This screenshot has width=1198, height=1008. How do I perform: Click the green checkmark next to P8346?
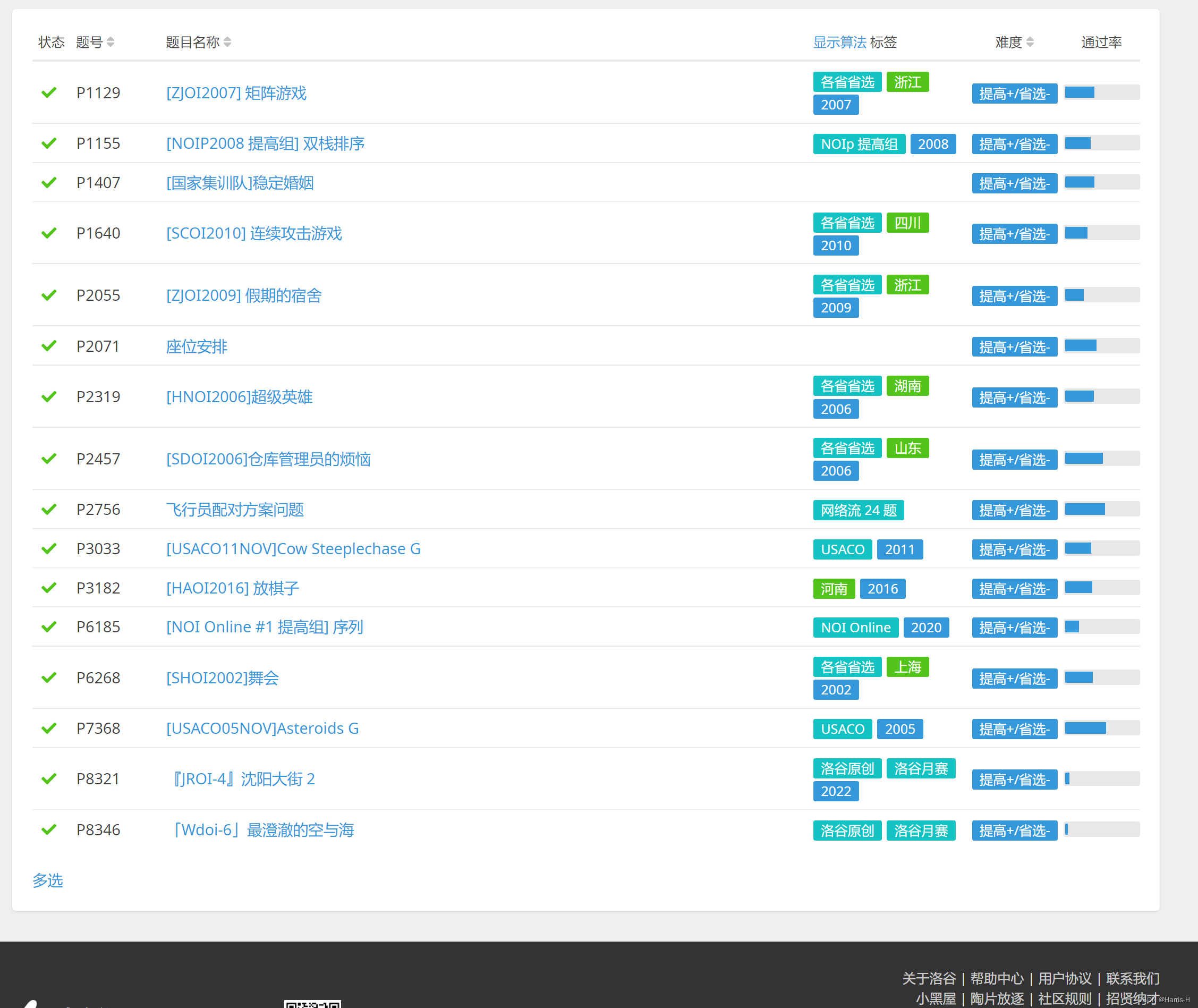[x=49, y=829]
